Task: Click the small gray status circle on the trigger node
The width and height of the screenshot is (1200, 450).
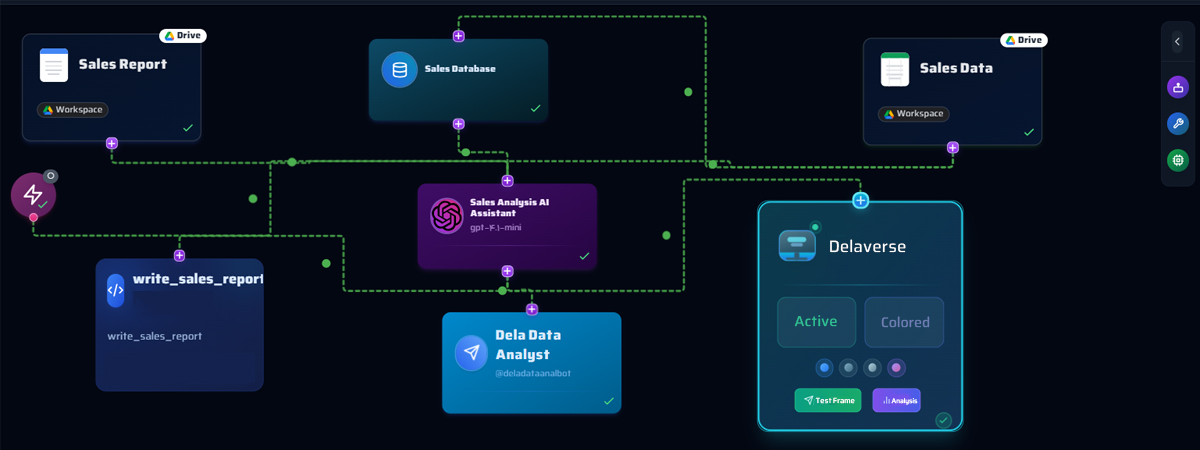Action: 50,176
